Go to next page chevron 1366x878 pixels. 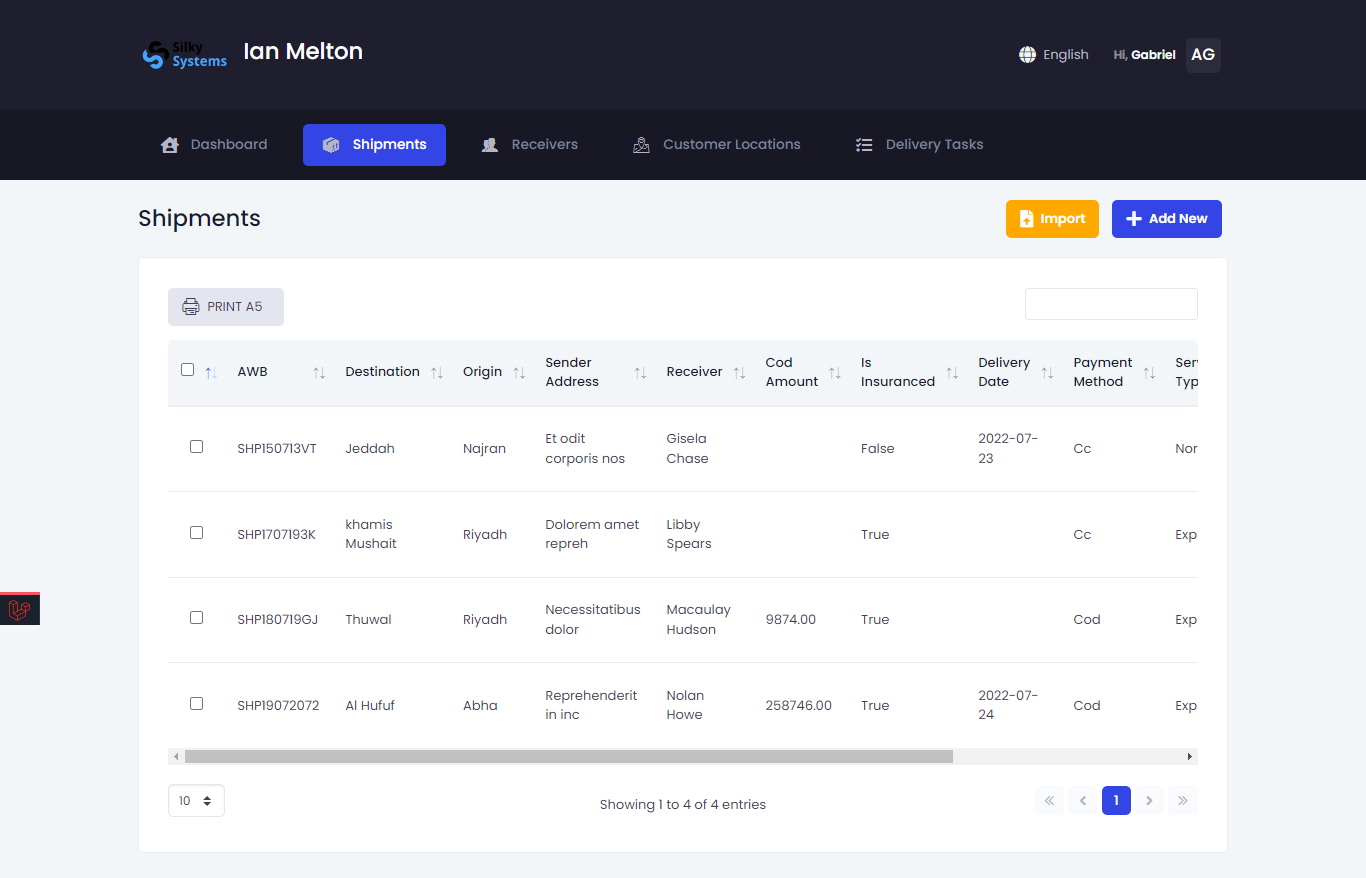point(1149,801)
